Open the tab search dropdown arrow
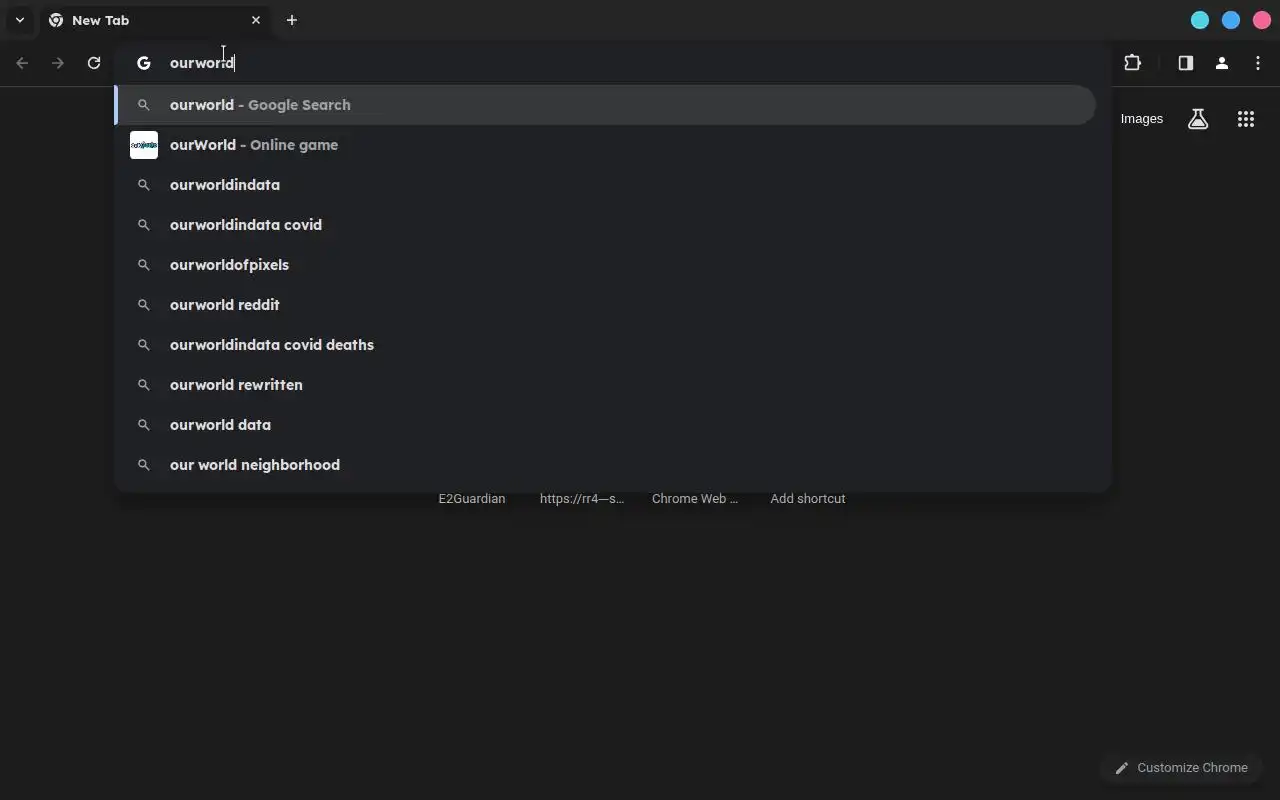 [19, 20]
